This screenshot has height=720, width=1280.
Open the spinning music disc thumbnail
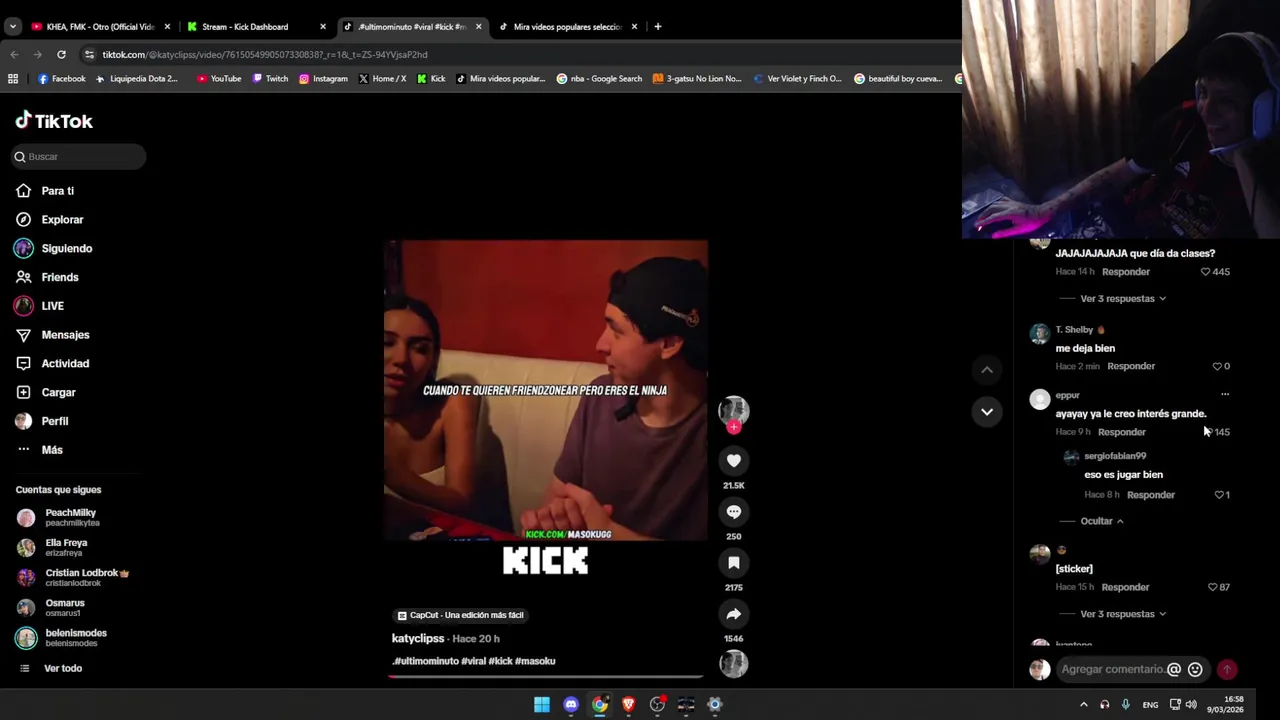(733, 664)
